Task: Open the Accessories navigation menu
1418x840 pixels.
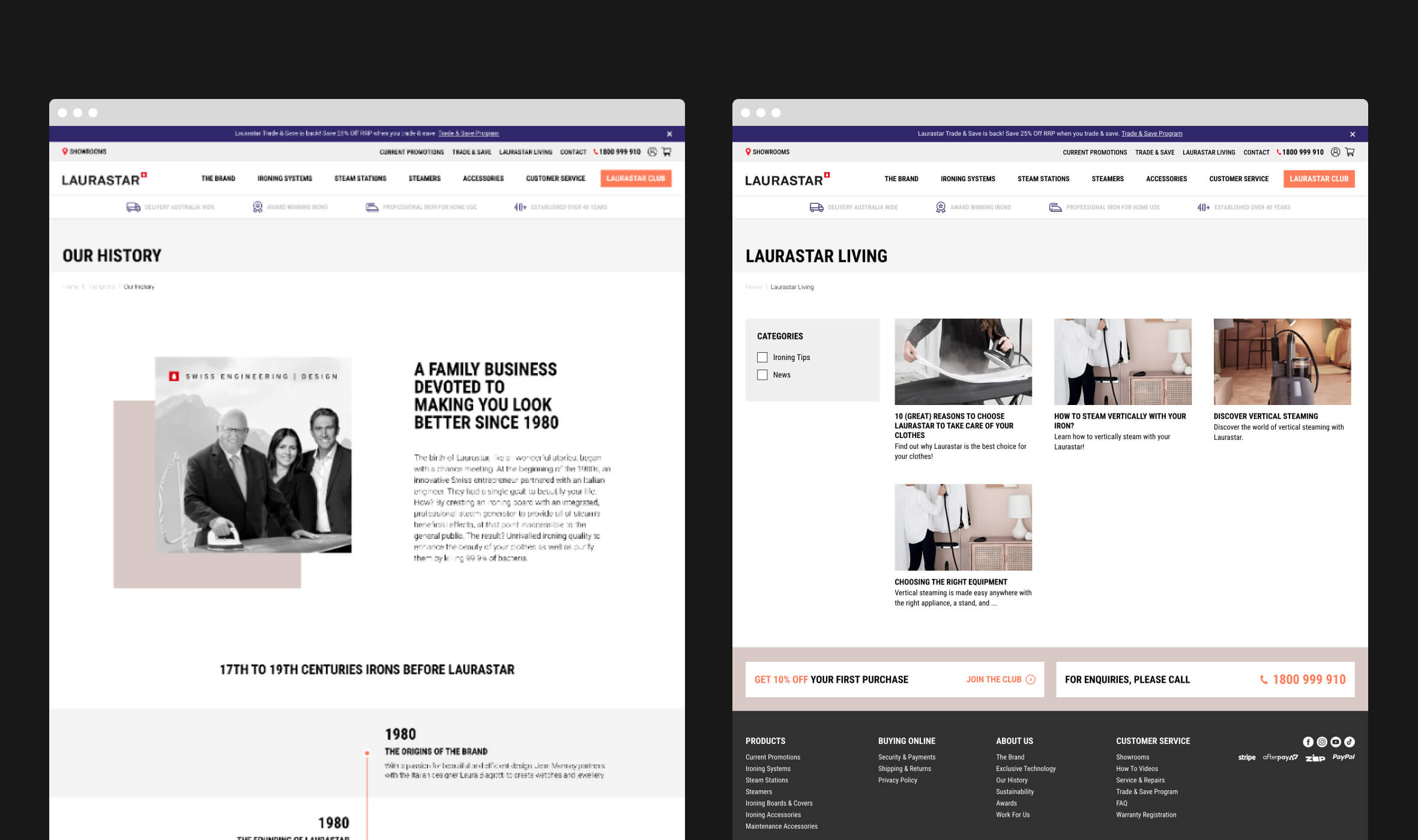Action: coord(1166,179)
